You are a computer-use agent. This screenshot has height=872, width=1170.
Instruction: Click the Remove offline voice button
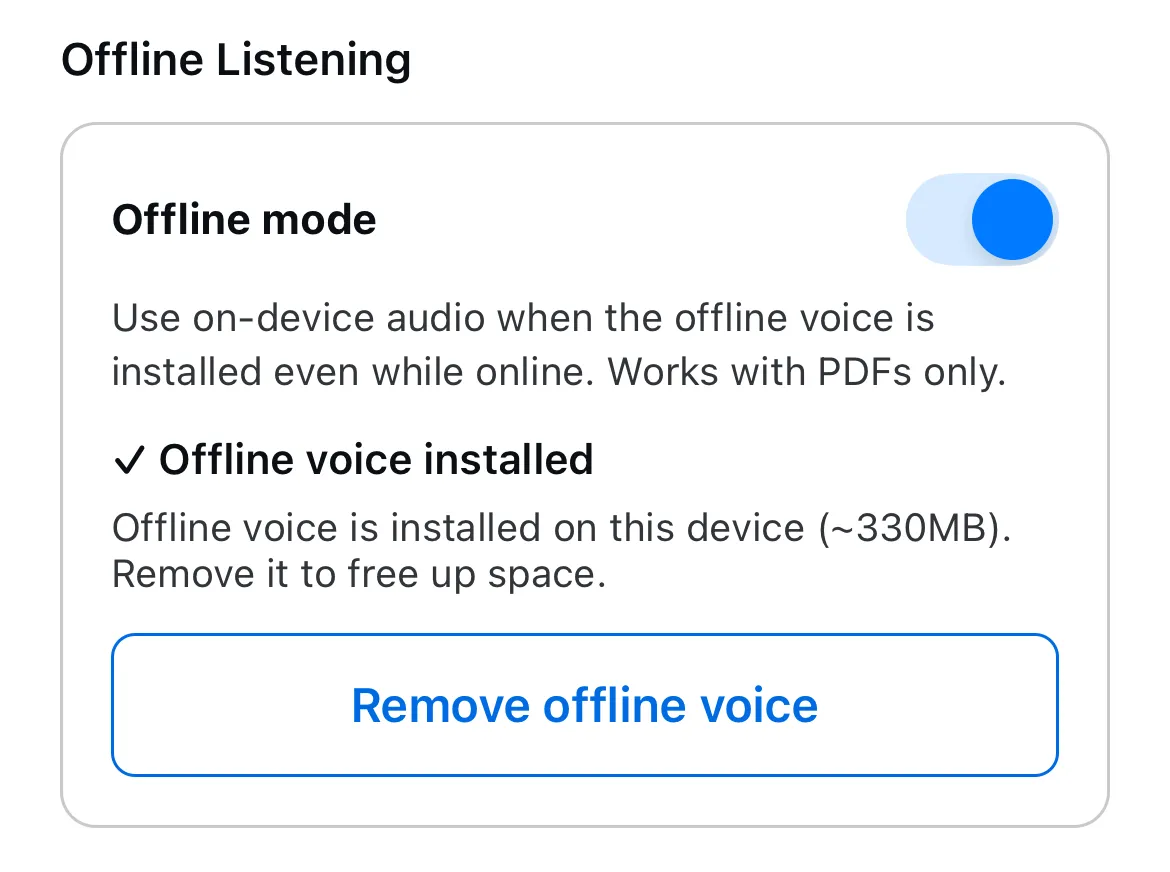coord(584,705)
